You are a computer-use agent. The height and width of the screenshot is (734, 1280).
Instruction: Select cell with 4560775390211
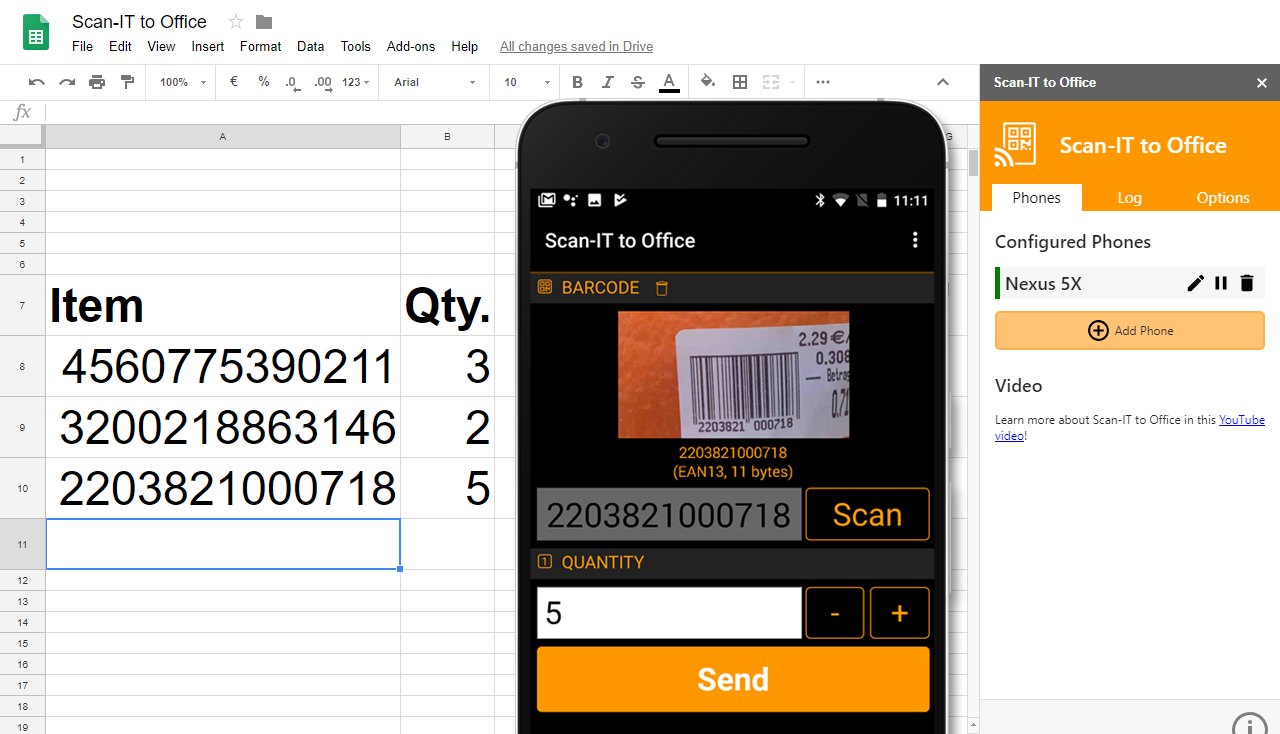click(222, 366)
